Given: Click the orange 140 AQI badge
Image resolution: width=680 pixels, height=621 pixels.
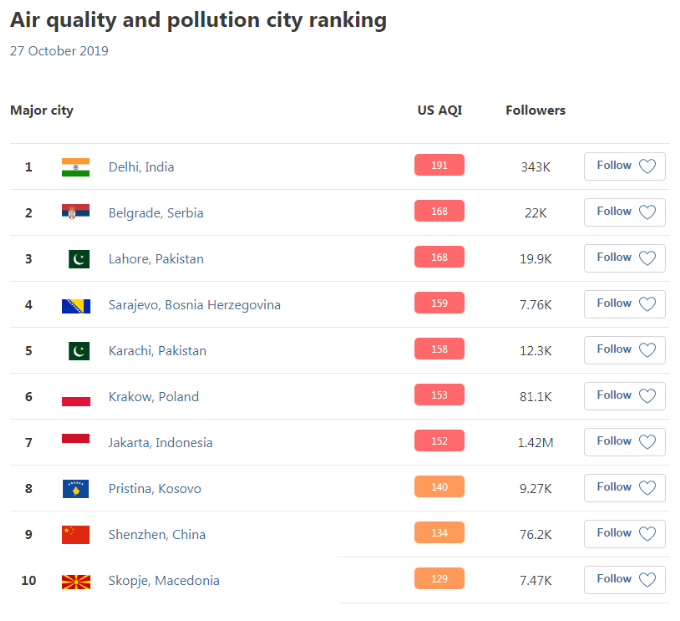Looking at the screenshot, I should click(x=439, y=487).
